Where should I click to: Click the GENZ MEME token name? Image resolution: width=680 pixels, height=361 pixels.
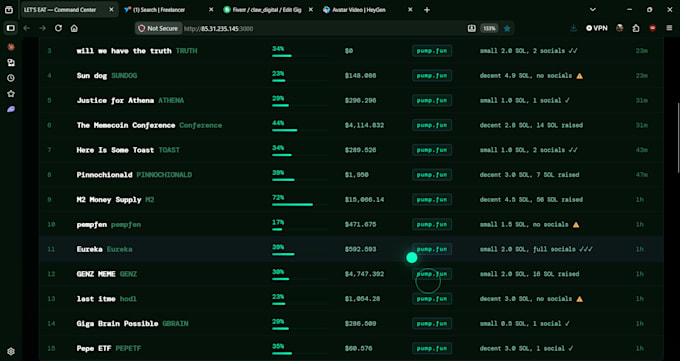point(96,274)
